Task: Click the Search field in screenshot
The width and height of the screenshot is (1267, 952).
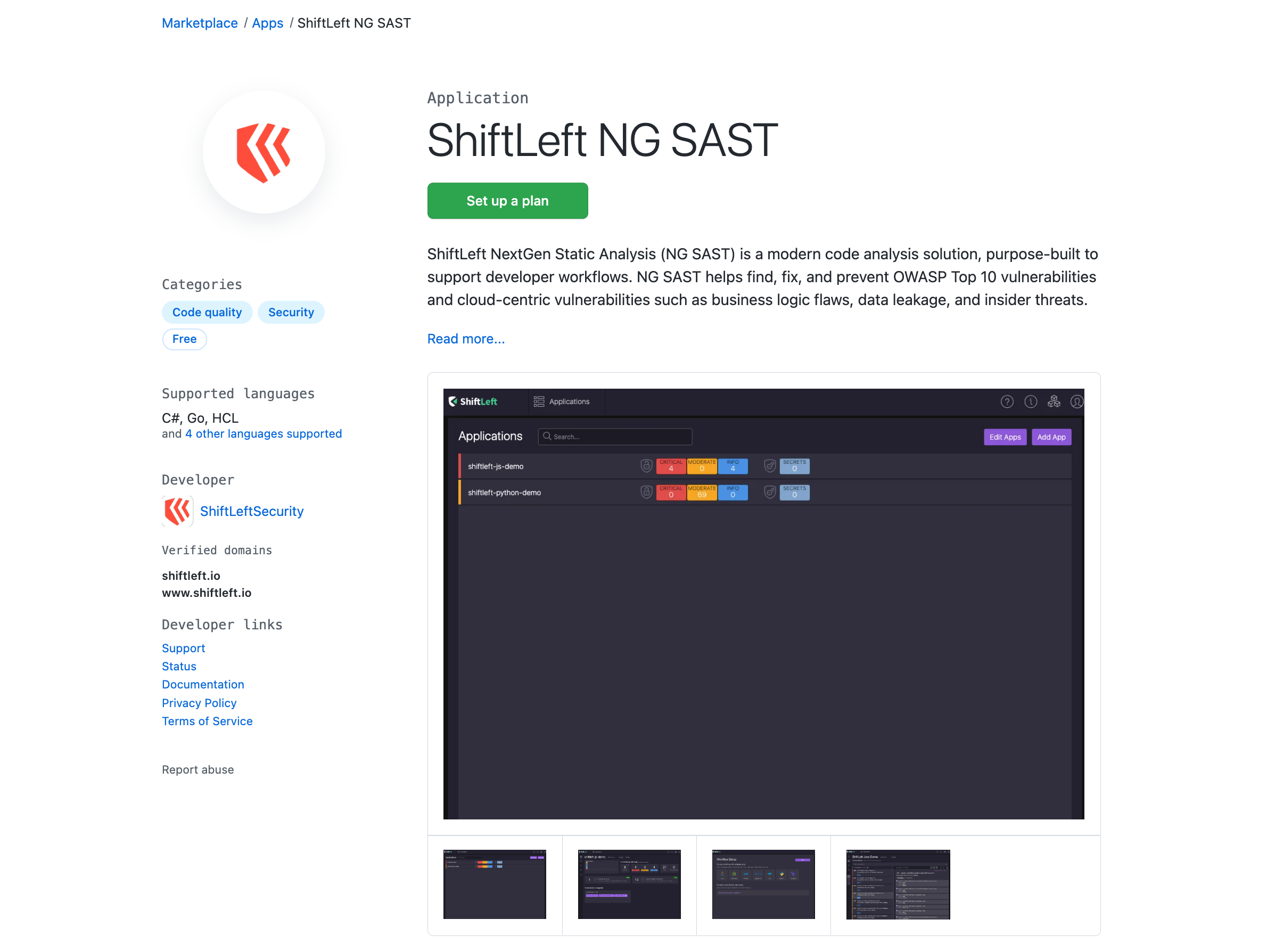Action: (x=615, y=437)
